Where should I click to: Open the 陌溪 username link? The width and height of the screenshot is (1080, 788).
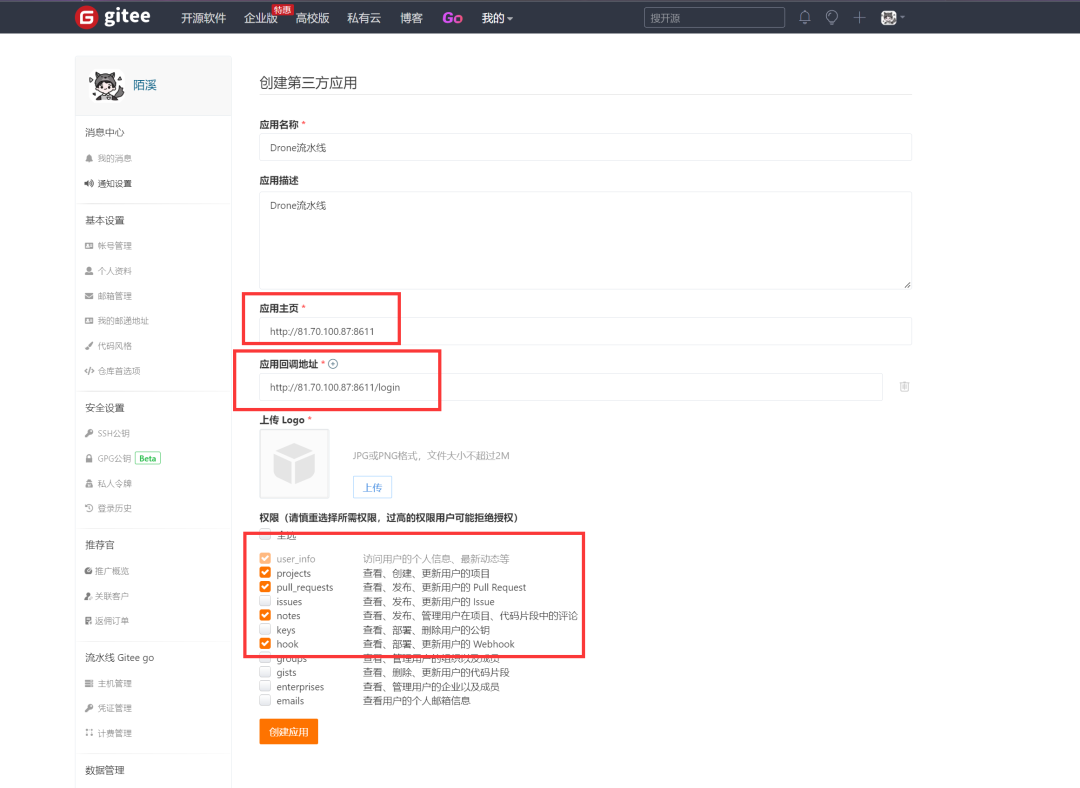click(x=145, y=85)
